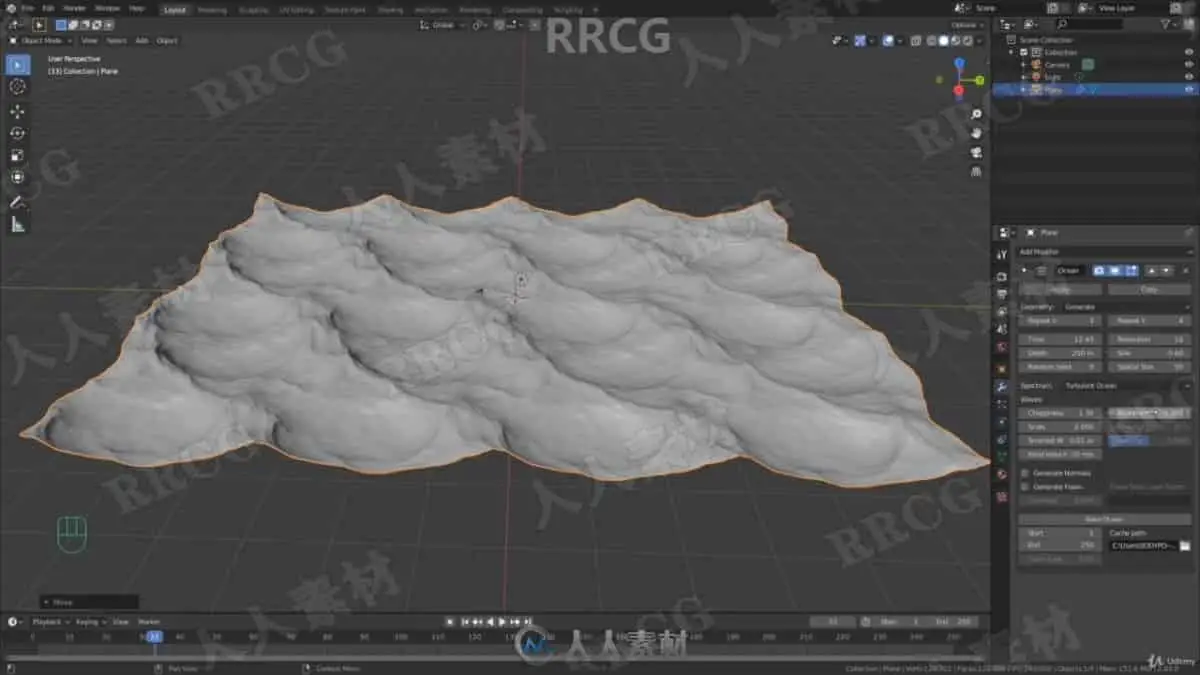Viewport: 1200px width, 675px height.
Task: Open the Material properties tab
Action: 1001,476
